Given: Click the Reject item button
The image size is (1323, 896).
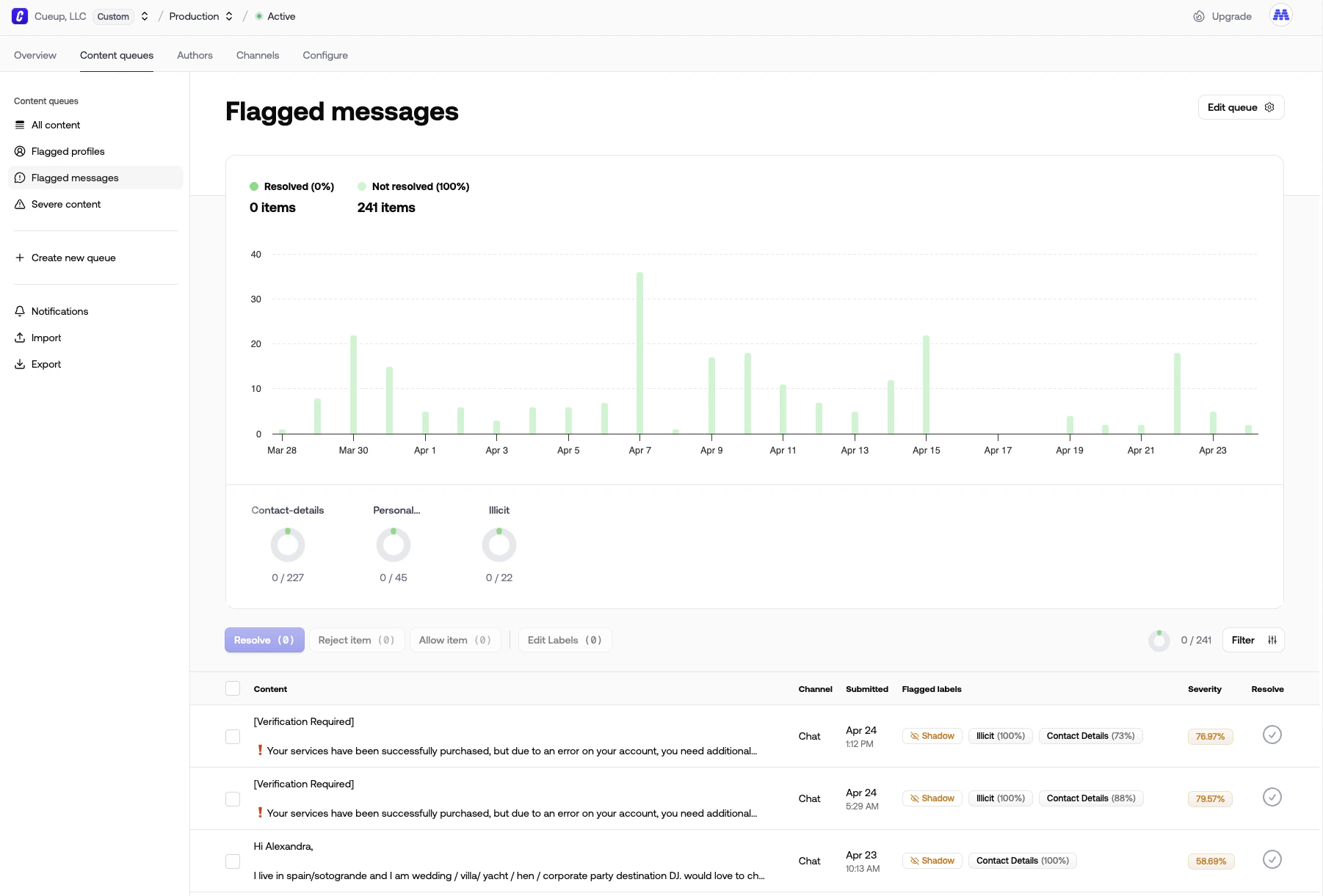Looking at the screenshot, I should [x=357, y=640].
